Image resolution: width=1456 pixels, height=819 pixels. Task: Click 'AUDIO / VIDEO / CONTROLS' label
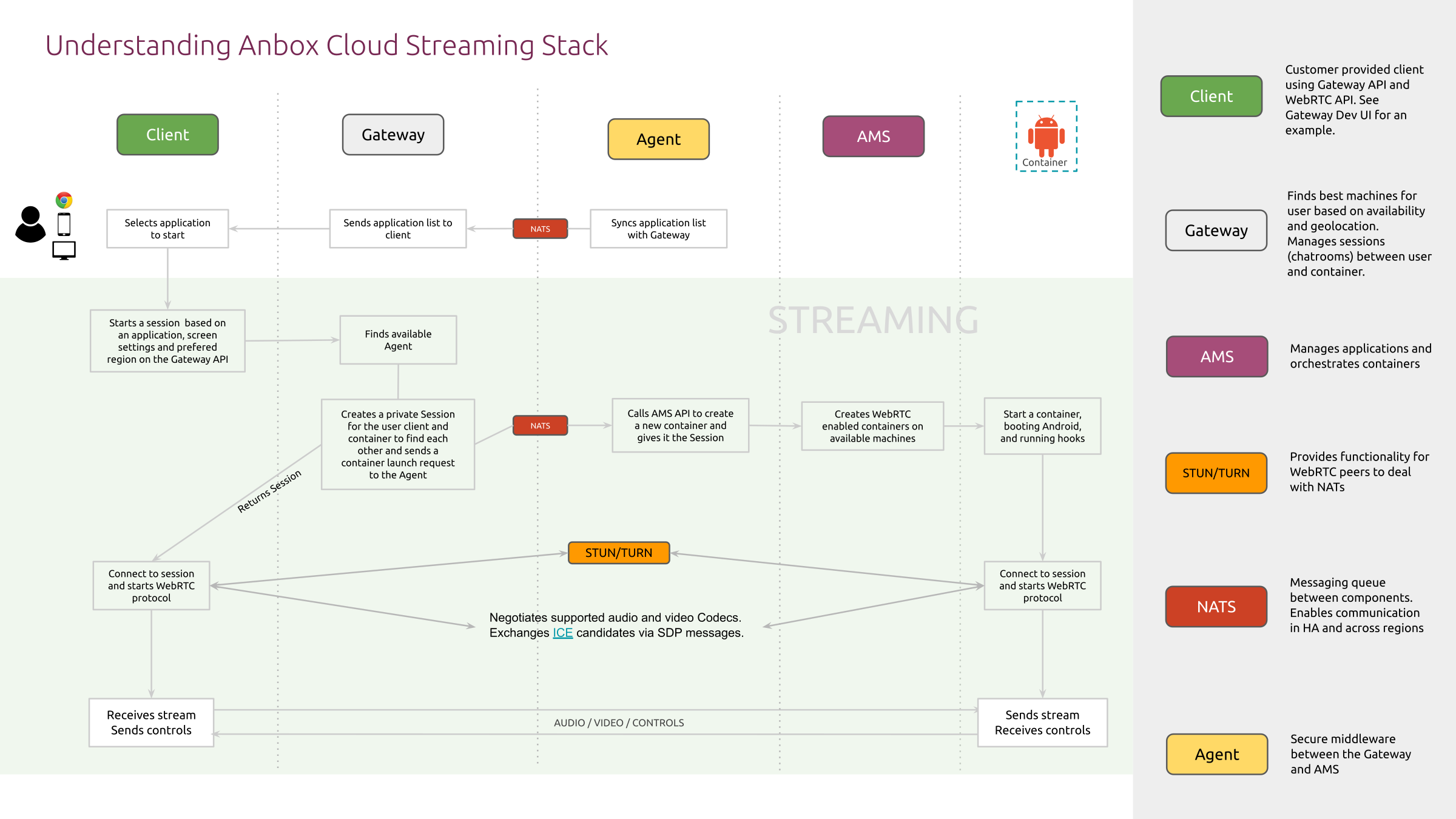[619, 723]
